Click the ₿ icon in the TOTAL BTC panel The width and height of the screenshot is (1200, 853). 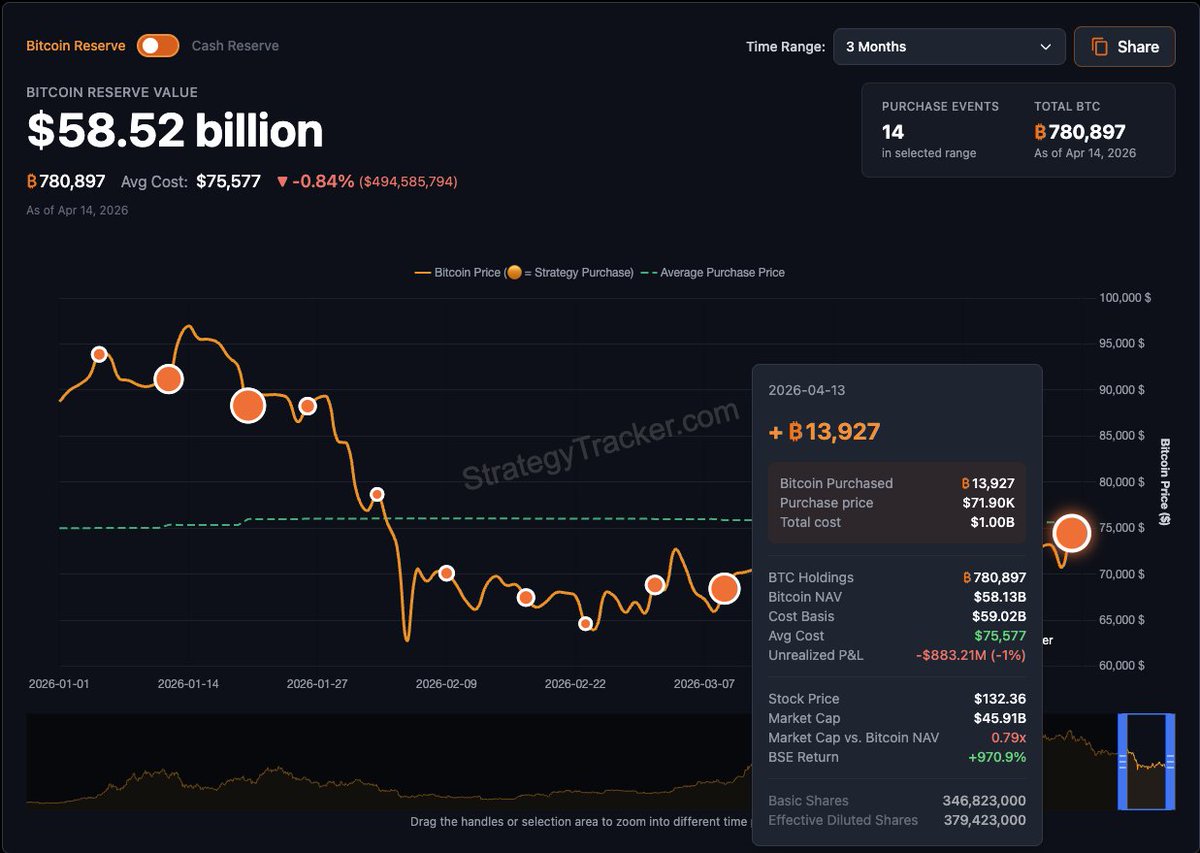point(1040,130)
